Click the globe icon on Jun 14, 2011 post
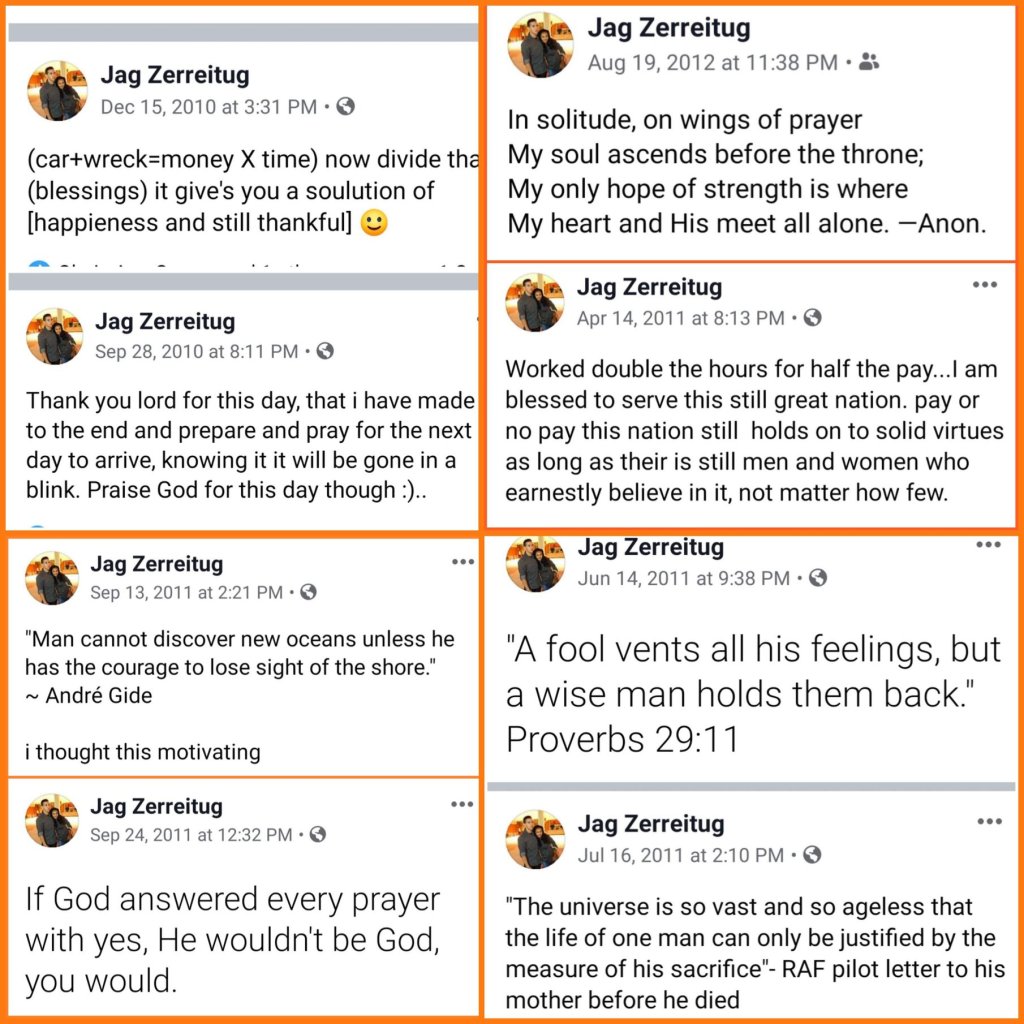The image size is (1024, 1024). pyautogui.click(x=818, y=577)
